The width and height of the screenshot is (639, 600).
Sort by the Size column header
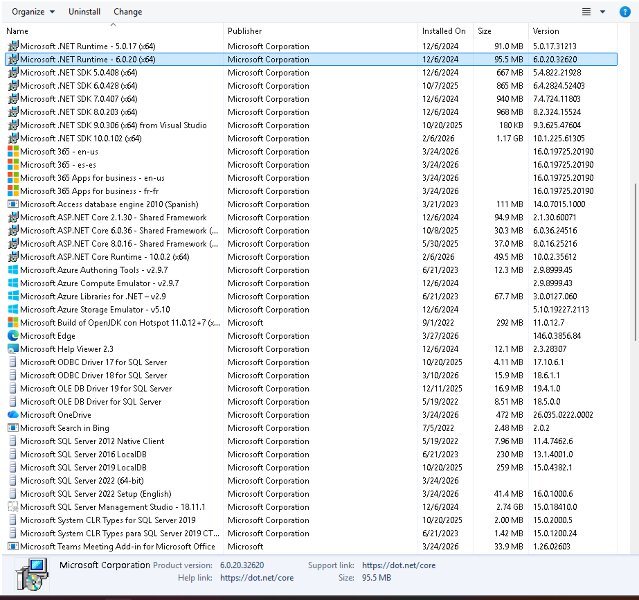tap(485, 31)
